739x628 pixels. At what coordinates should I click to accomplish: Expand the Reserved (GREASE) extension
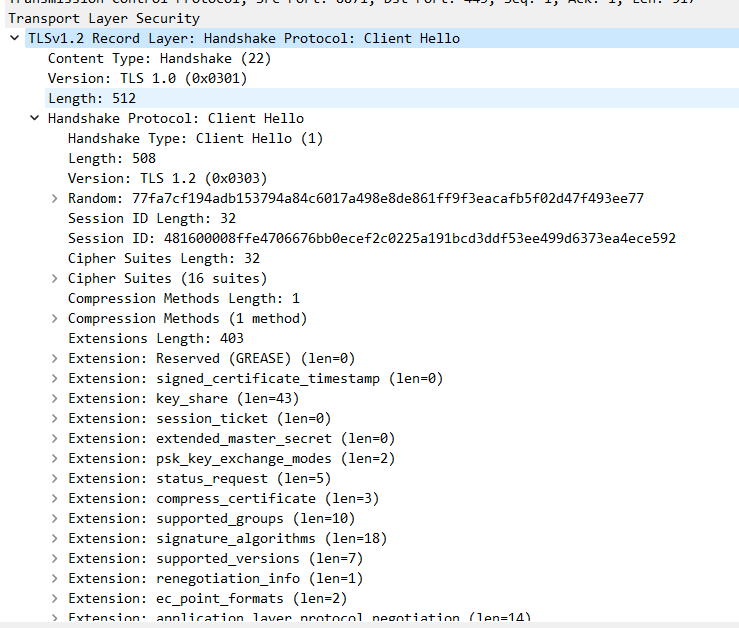pyautogui.click(x=55, y=358)
